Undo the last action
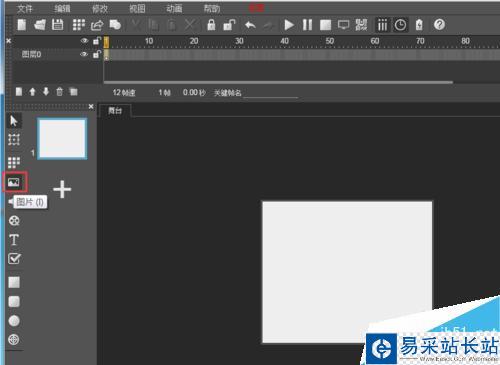Image resolution: width=500 pixels, height=365 pixels. 250,25
